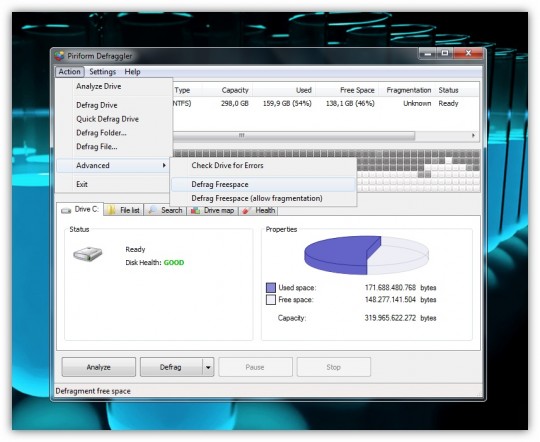540x442 pixels.
Task: Click the 148.277.141.504 free bytes value
Action: [x=390, y=300]
